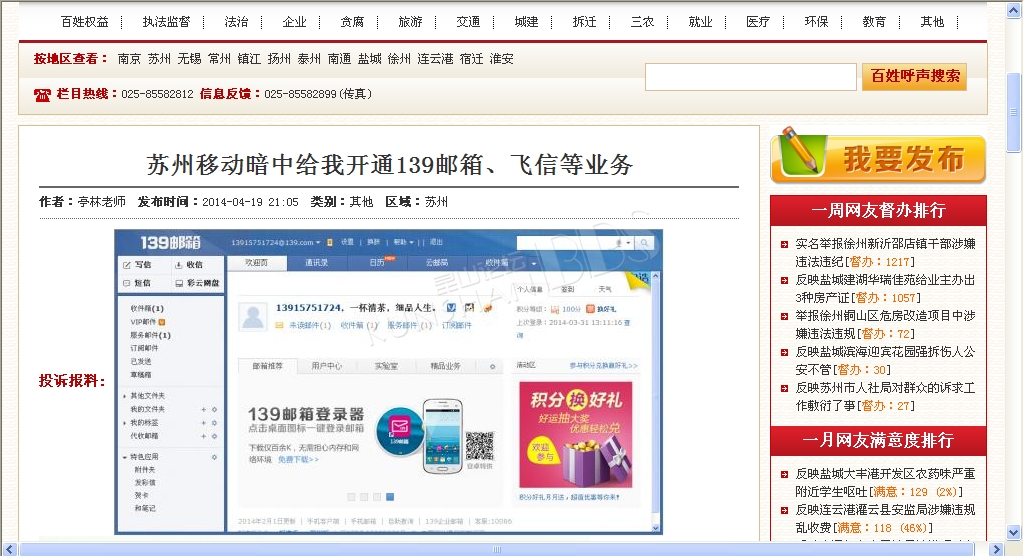Choose the 淮安 region link
This screenshot has width=1024, height=556.
pyautogui.click(x=502, y=59)
